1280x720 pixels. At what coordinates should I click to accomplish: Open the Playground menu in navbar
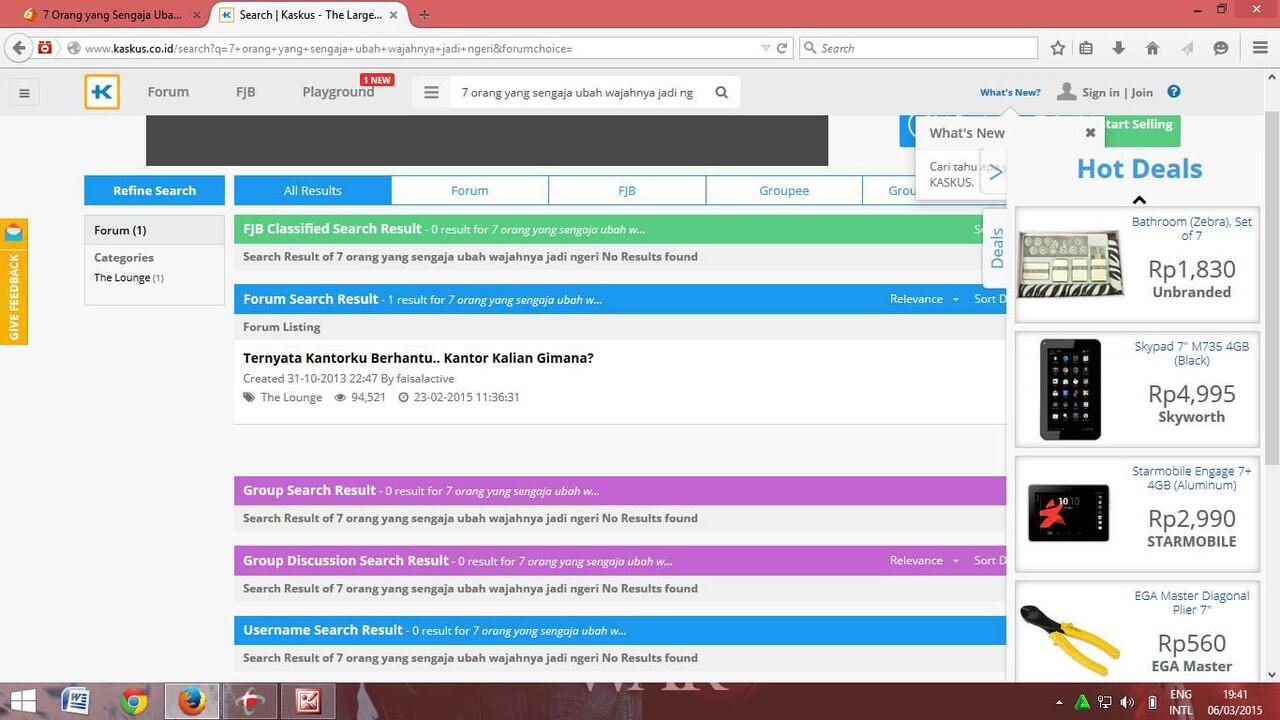338,91
